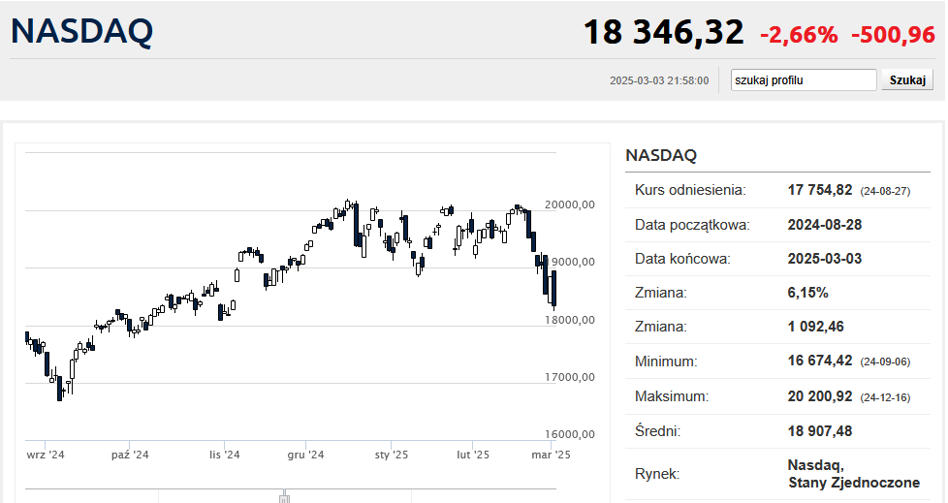
Task: Click the 'paź '24' time axis label
Action: tap(130, 454)
